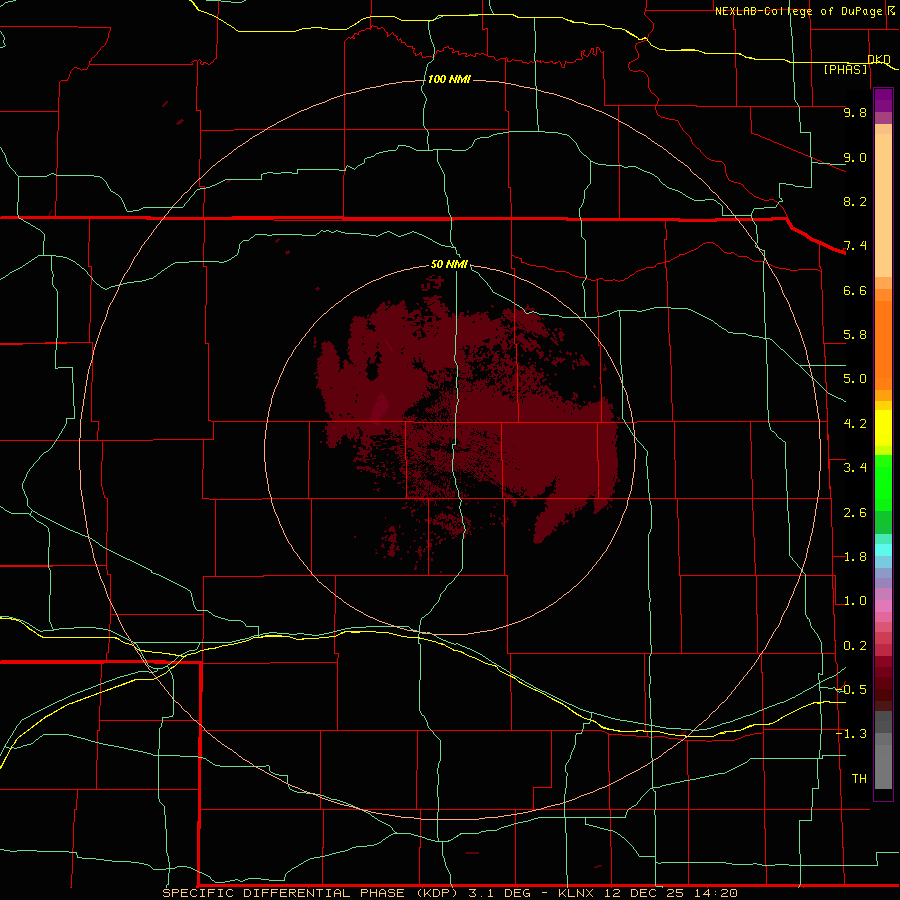Click the 5.8 value on color scale

pyautogui.click(x=855, y=335)
